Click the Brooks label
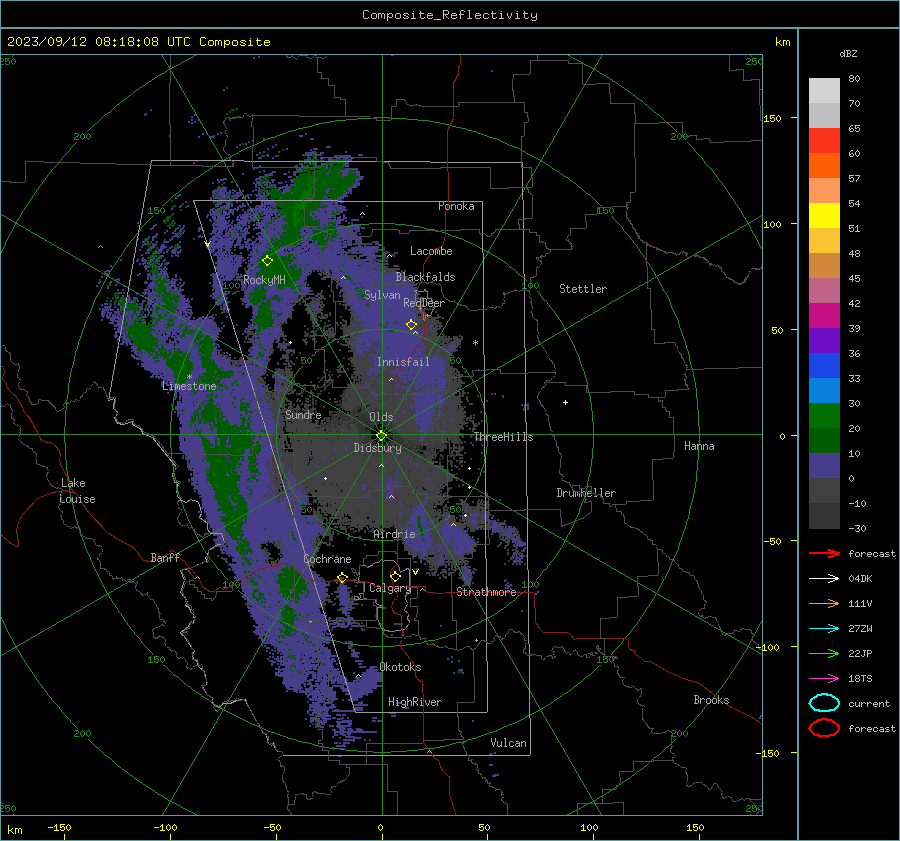Viewport: 900px width, 841px height. coord(711,700)
